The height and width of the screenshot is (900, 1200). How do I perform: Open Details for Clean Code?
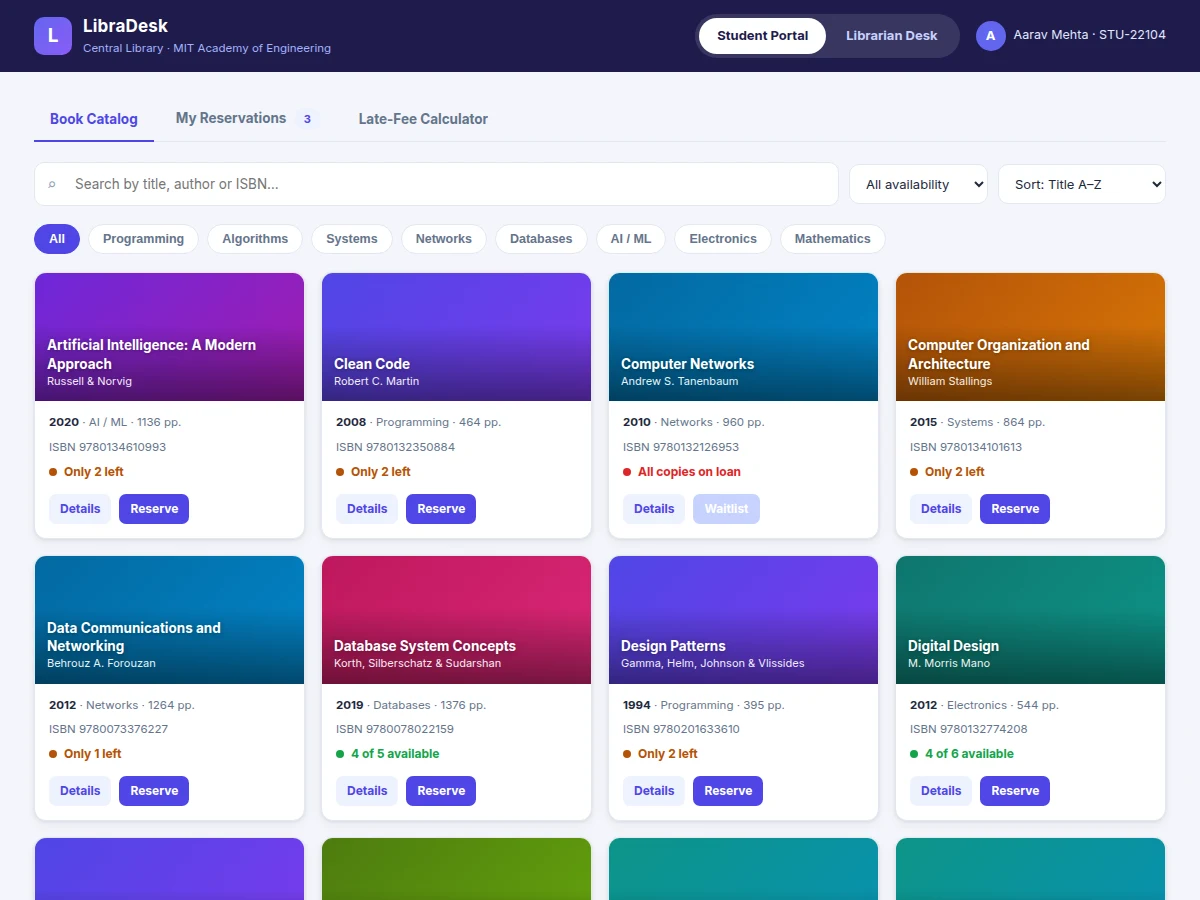point(367,509)
